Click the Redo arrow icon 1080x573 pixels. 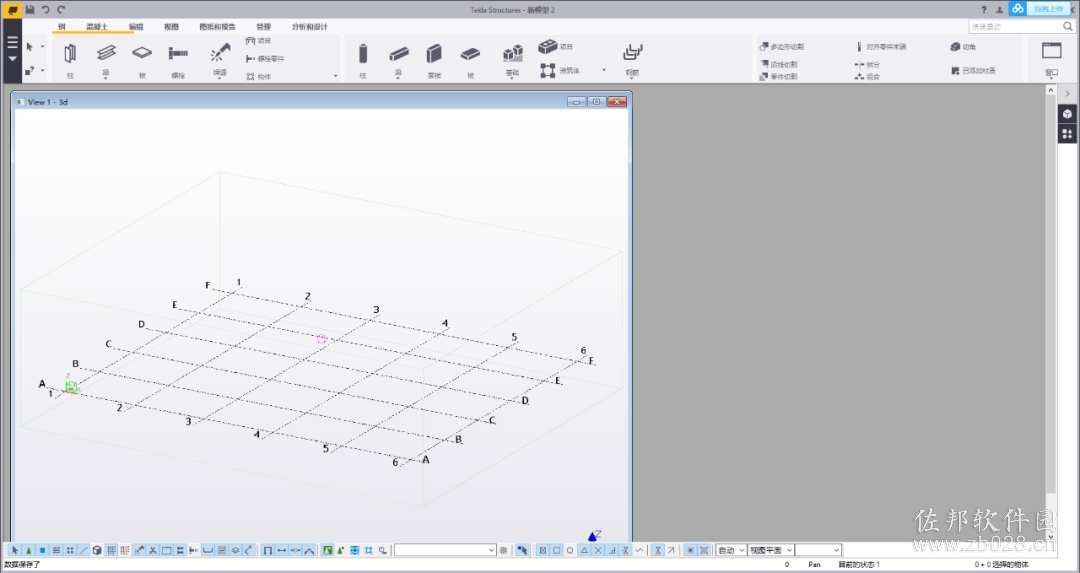point(61,10)
